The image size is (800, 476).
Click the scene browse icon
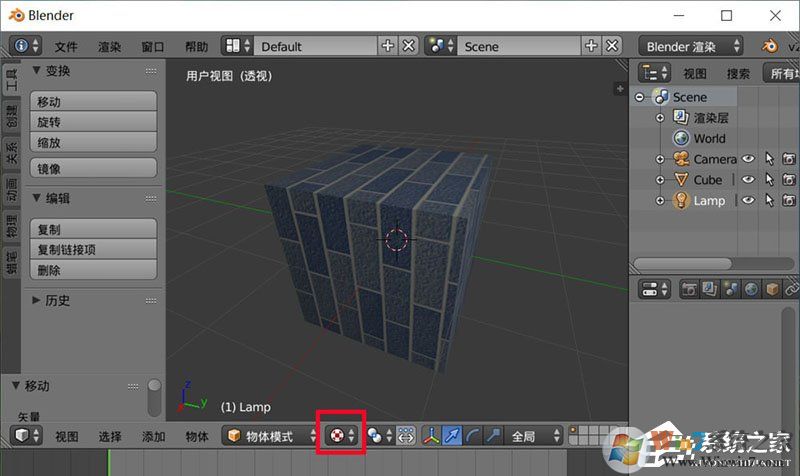(441, 46)
